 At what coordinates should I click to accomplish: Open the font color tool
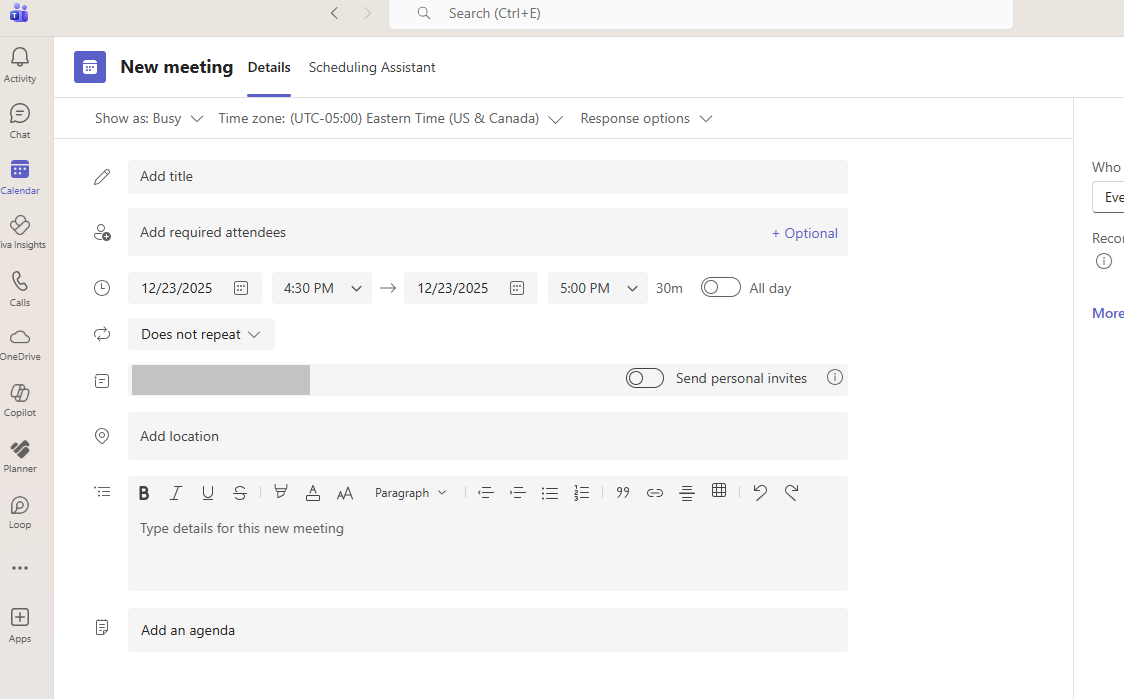(313, 493)
